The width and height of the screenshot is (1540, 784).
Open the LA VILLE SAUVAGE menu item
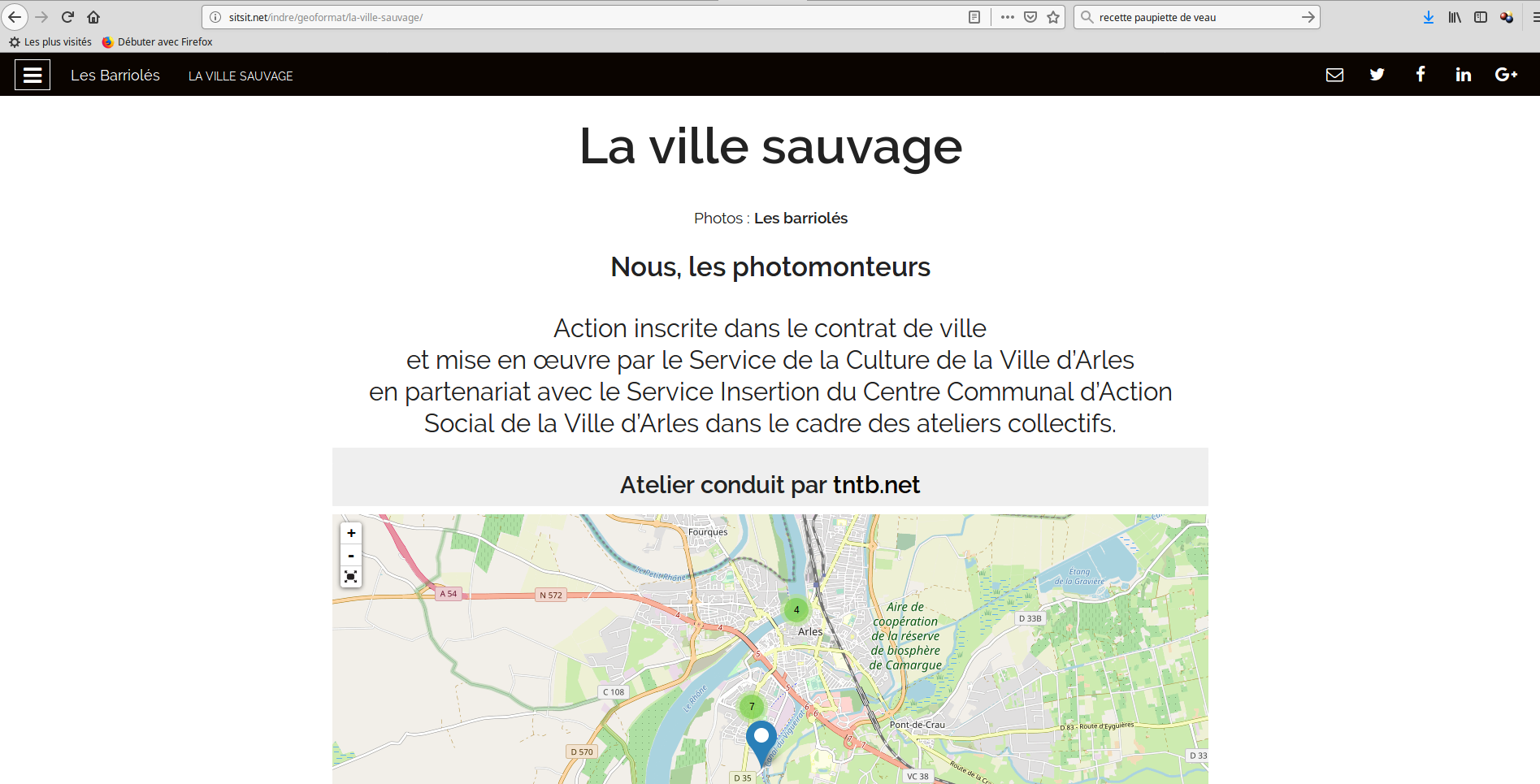241,76
